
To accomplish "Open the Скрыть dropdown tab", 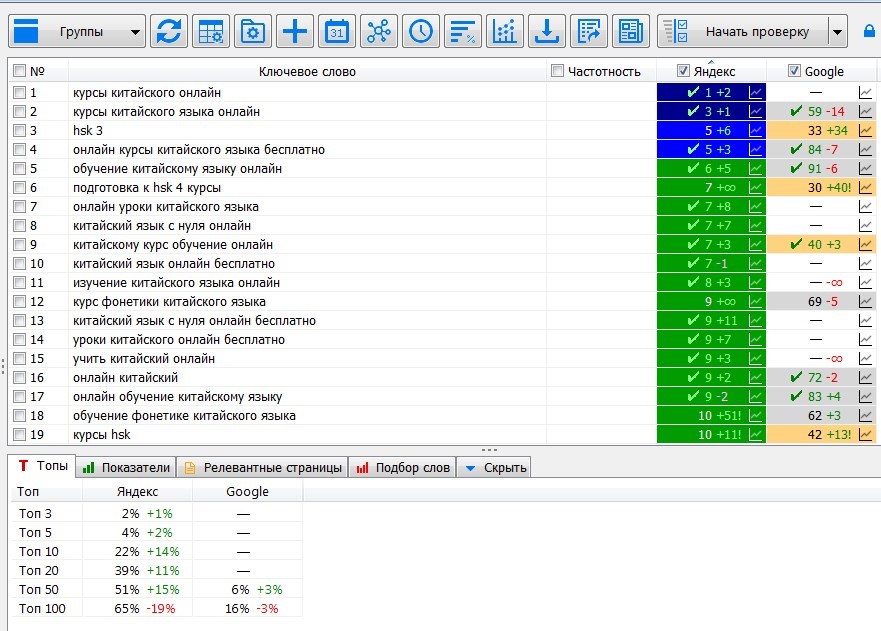I will click(494, 467).
